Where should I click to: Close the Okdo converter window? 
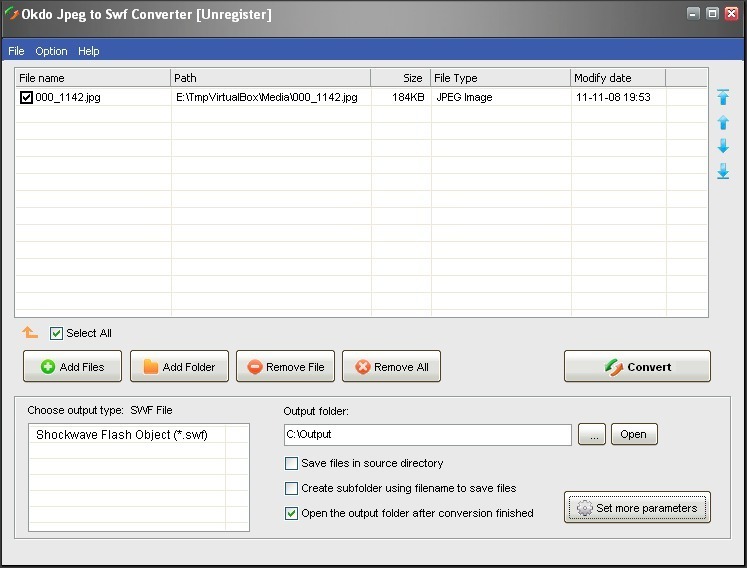tap(731, 13)
